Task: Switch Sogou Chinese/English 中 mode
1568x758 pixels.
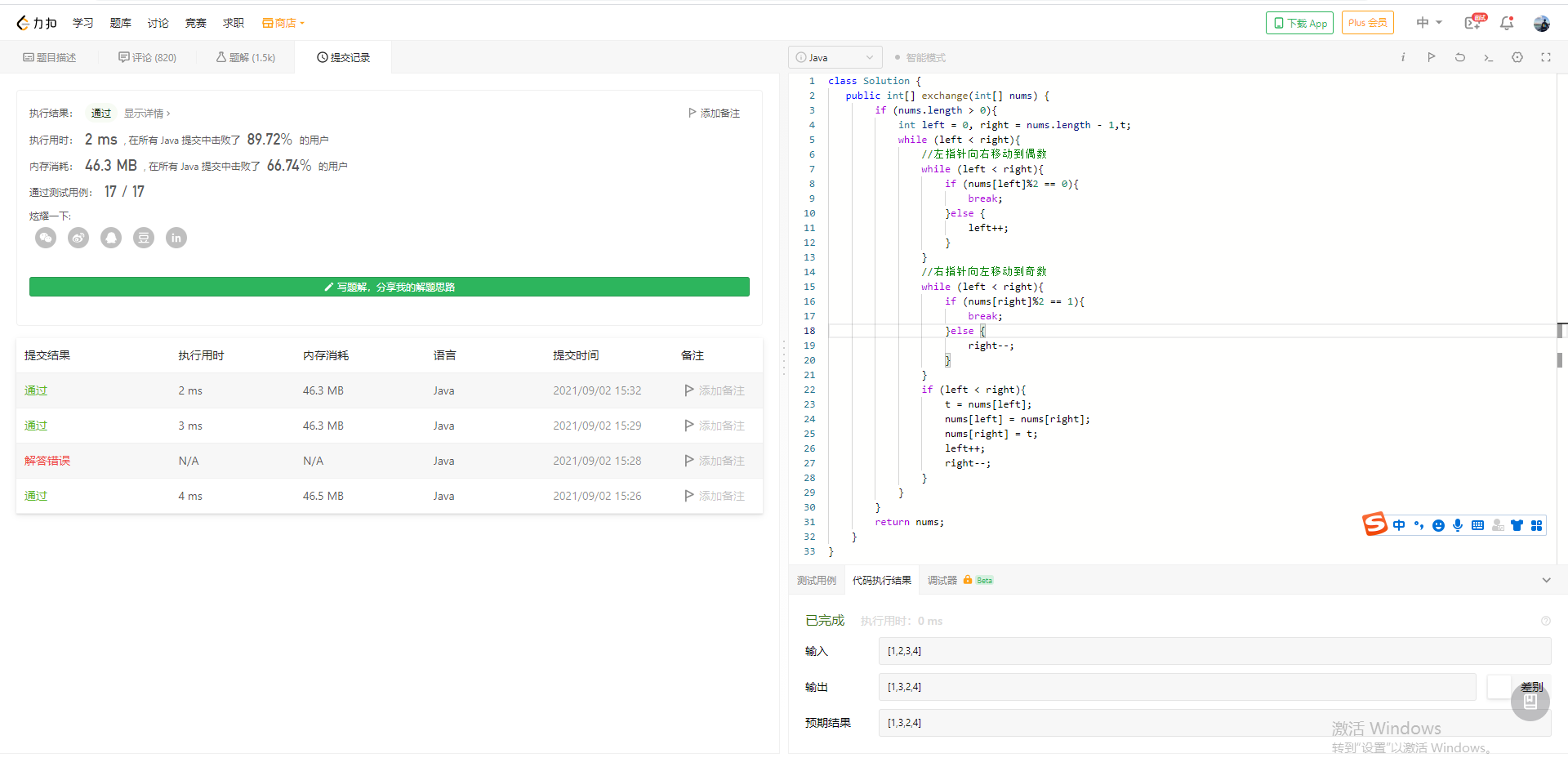Action: [x=1399, y=525]
